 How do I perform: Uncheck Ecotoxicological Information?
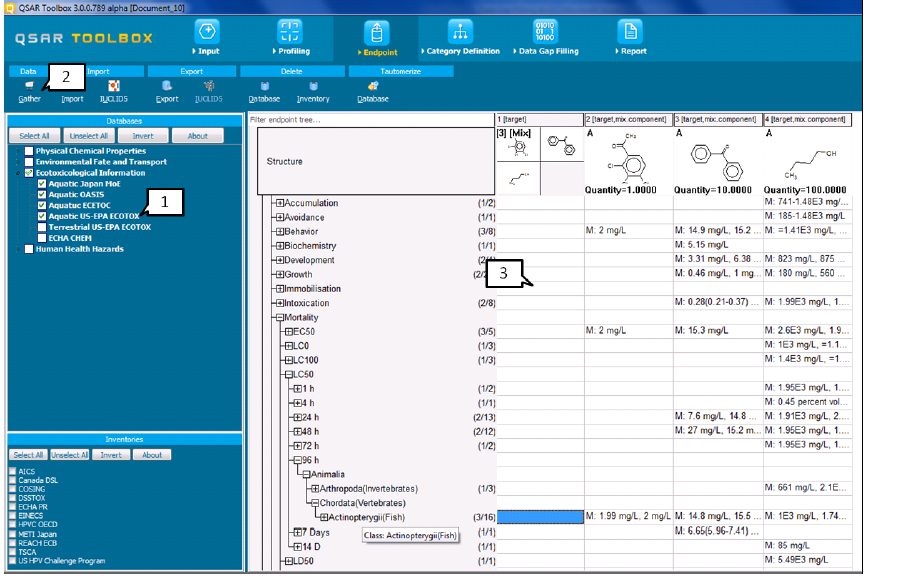(x=29, y=173)
